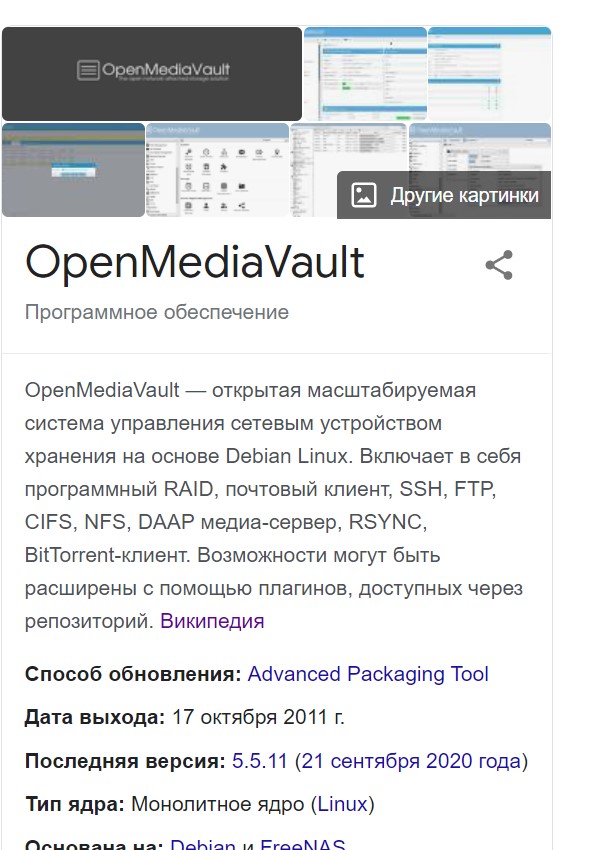The width and height of the screenshot is (612, 850).
Task: Click the Linux kernel link
Action: coord(343,804)
